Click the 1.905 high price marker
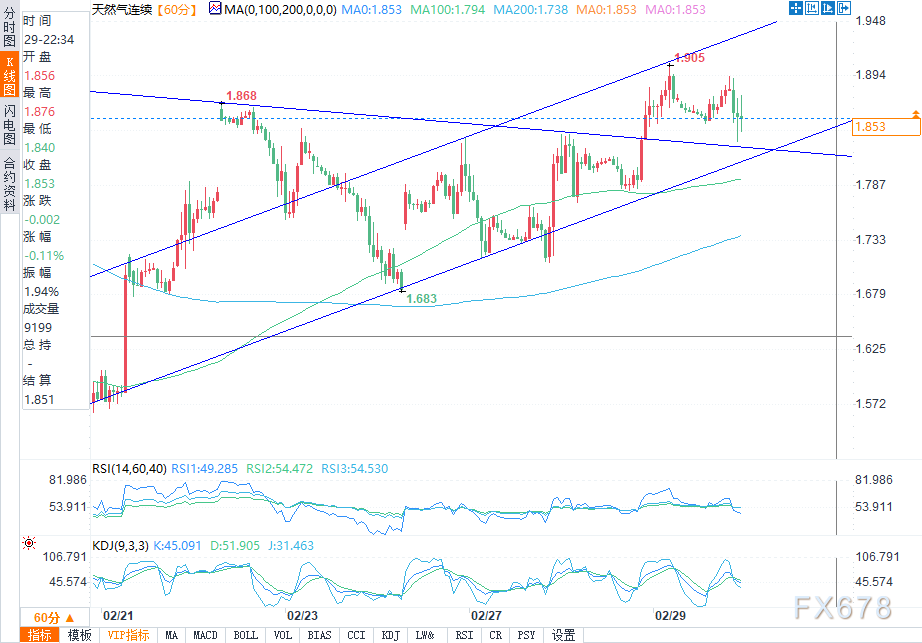The width and height of the screenshot is (922, 643). [x=689, y=58]
